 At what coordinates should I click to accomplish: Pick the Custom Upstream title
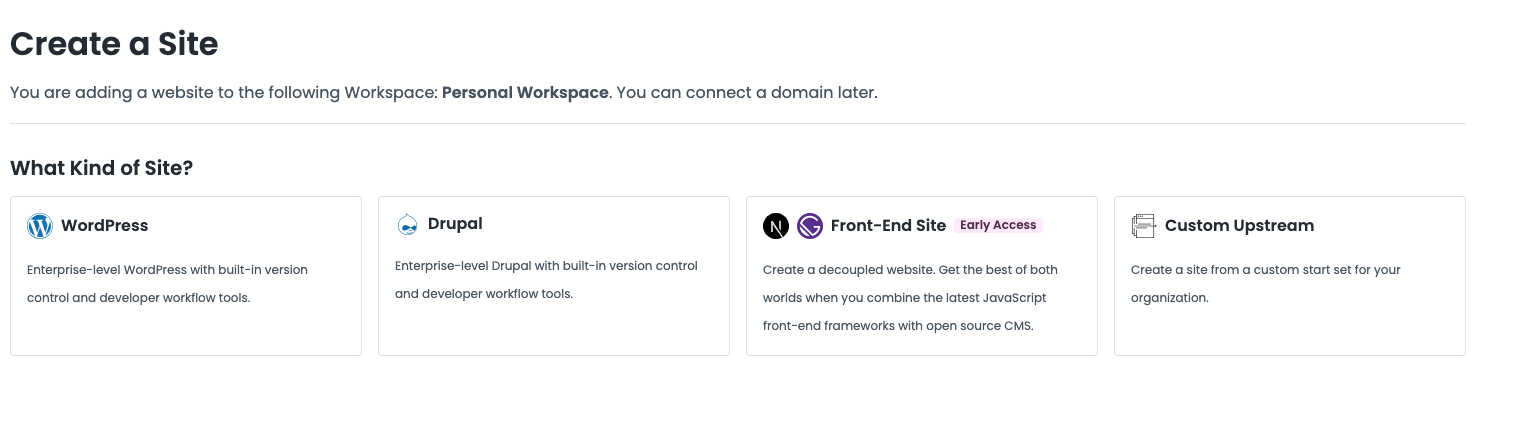1239,226
